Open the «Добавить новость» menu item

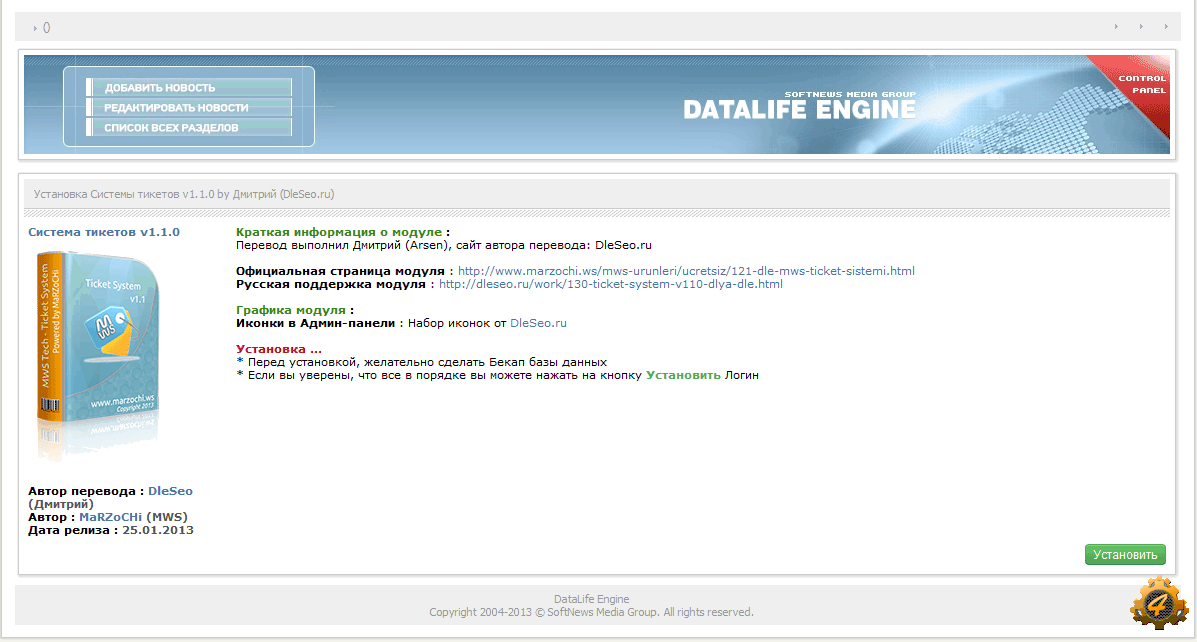click(x=189, y=87)
